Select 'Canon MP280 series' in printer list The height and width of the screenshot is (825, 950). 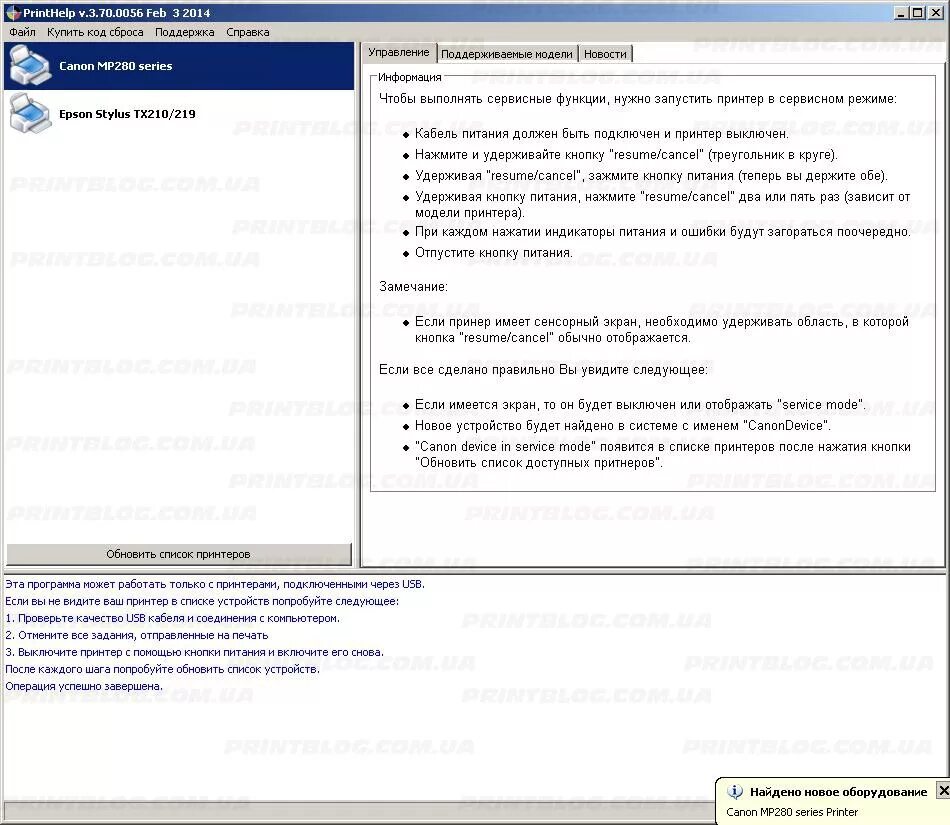pos(179,66)
